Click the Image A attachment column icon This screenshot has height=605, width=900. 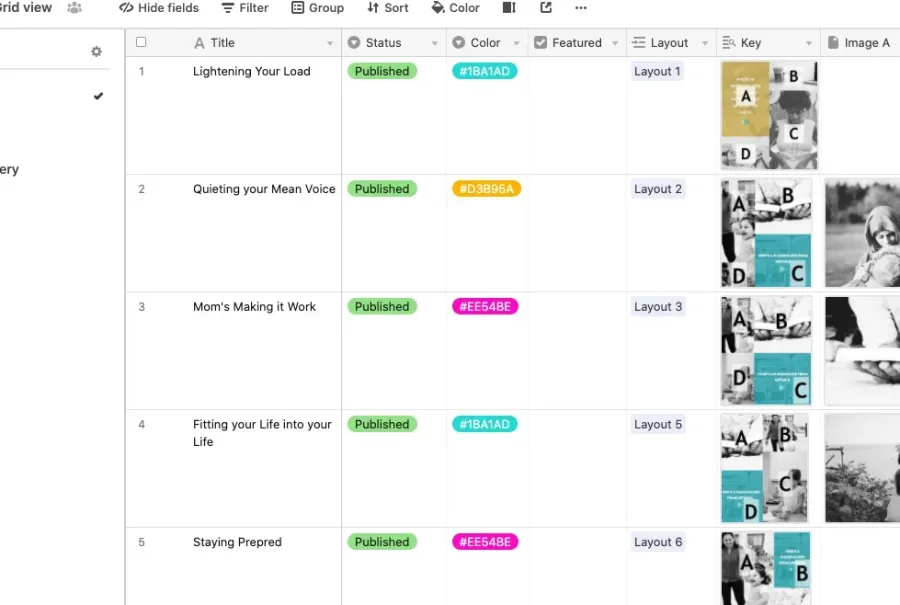point(833,43)
